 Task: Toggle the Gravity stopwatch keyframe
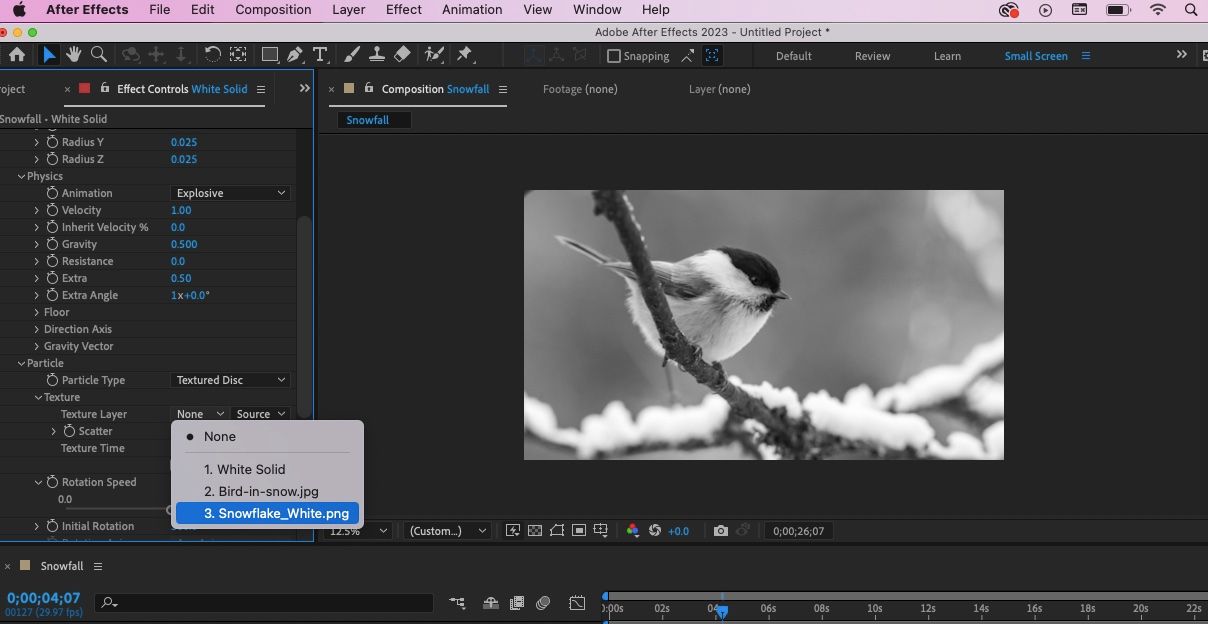coord(52,244)
